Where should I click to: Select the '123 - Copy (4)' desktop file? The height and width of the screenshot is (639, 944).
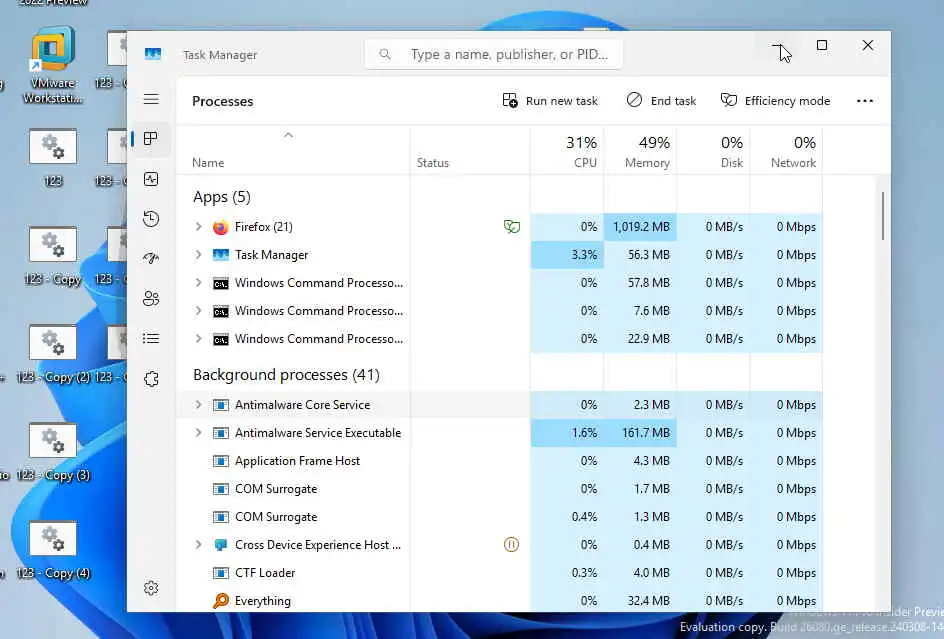53,550
